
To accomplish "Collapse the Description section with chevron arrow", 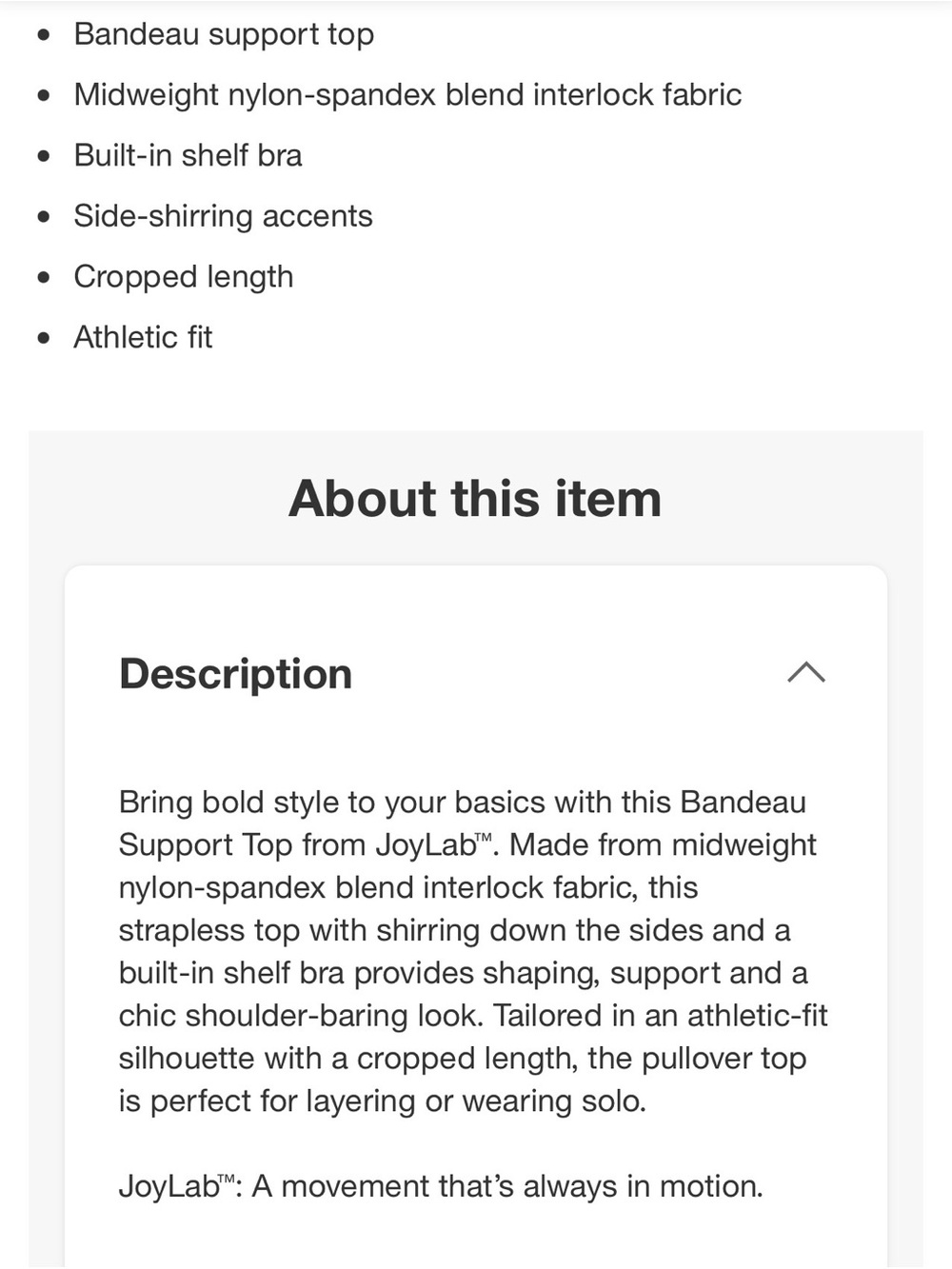I will tap(806, 673).
